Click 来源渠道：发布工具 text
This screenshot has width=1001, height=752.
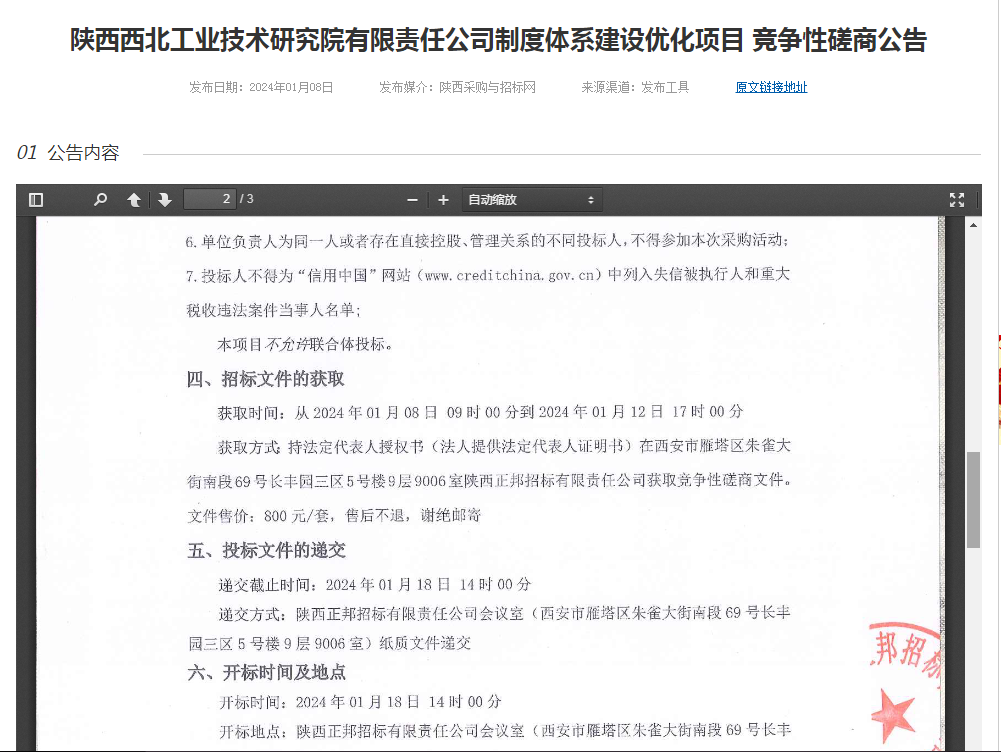(x=635, y=87)
